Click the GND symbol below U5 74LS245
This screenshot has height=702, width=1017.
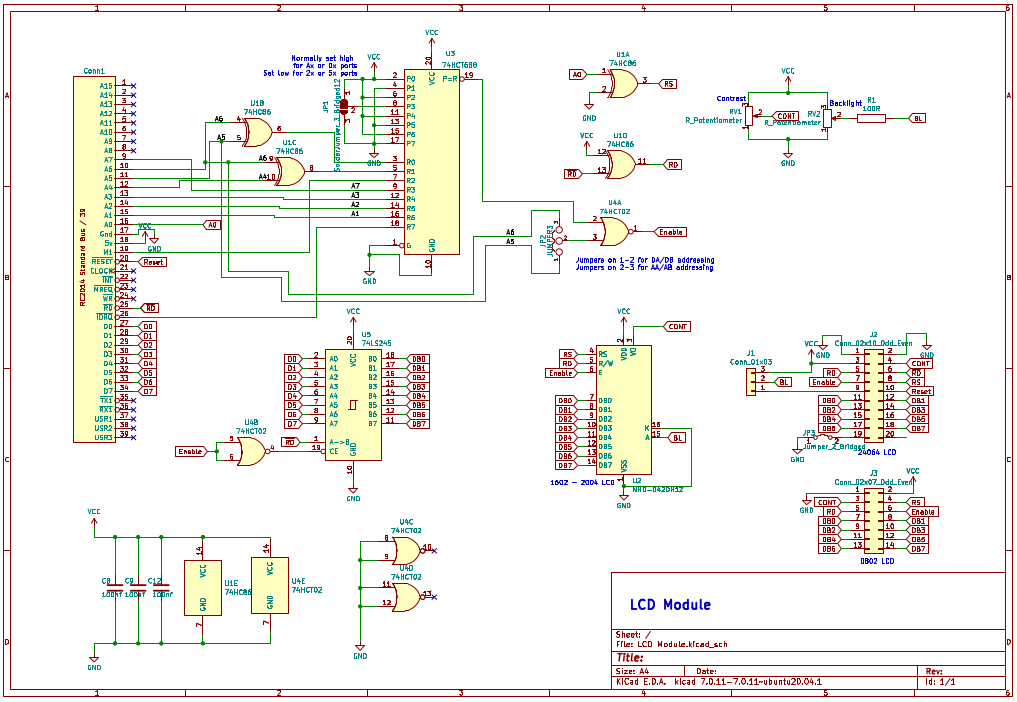coord(353,492)
